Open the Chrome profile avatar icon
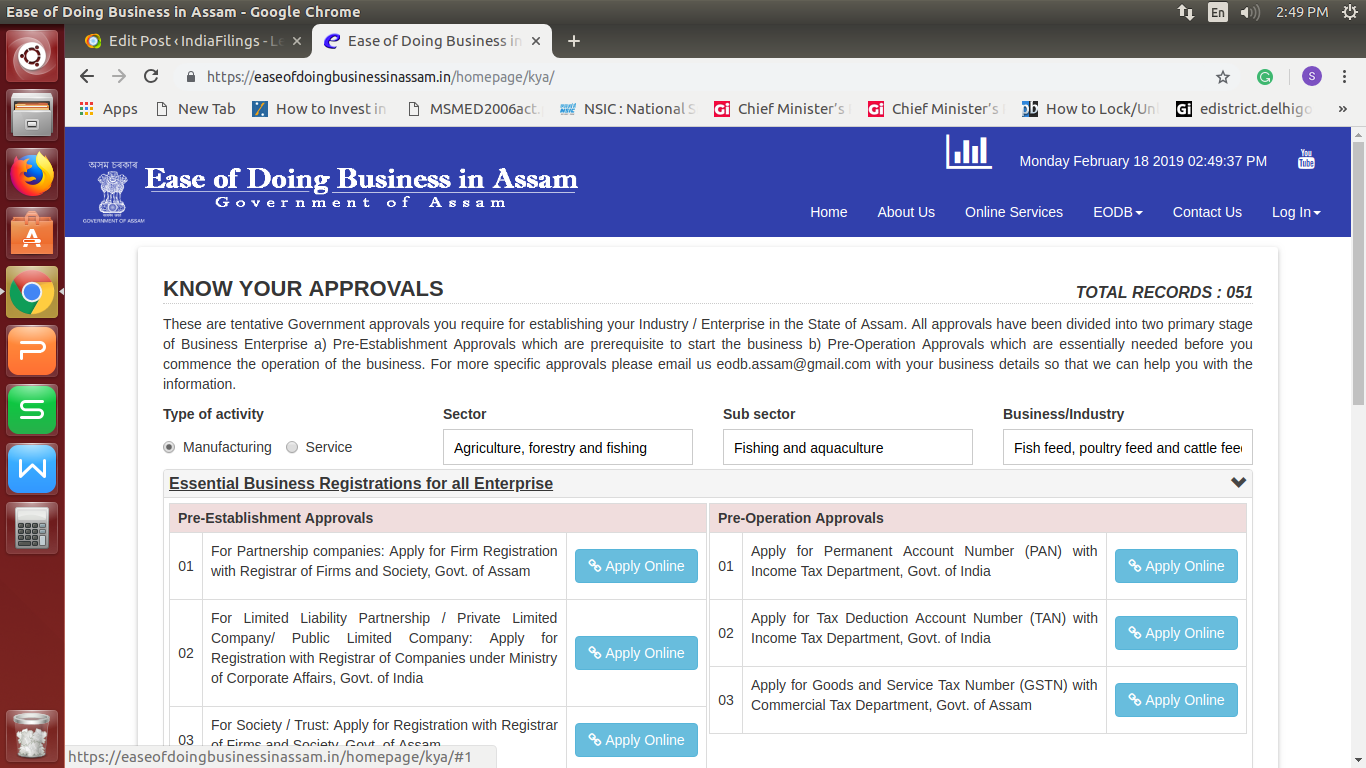The height and width of the screenshot is (768, 1366). 1309,76
